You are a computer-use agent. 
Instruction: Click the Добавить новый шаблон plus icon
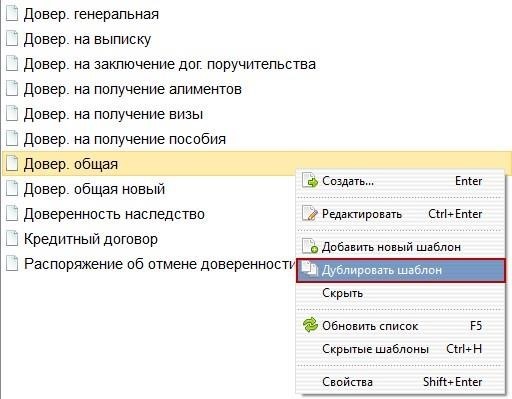310,246
